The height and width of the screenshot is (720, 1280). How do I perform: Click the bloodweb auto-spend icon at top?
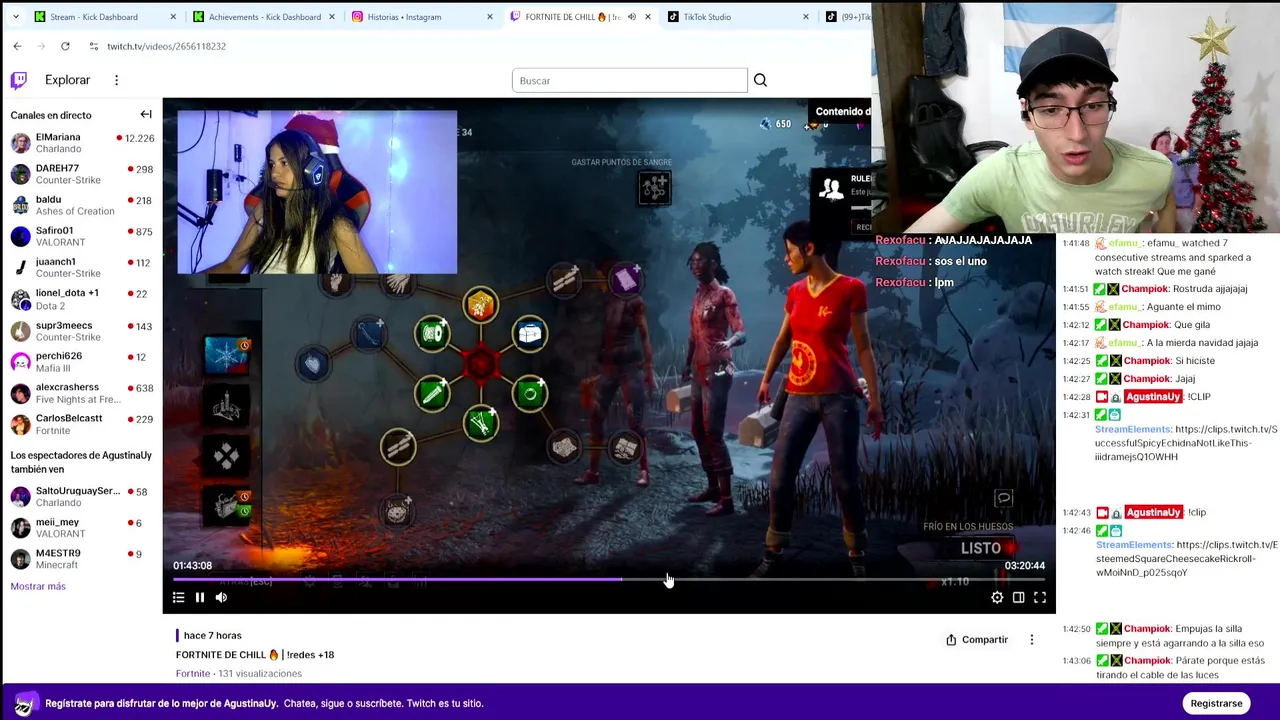point(655,188)
